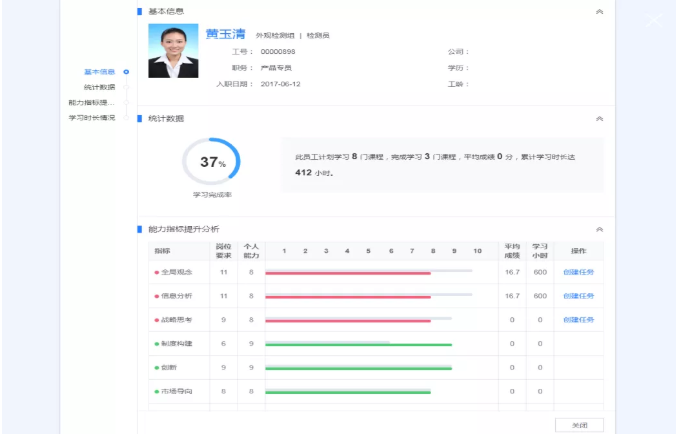Click the 37% learning completion circle
This screenshot has height=434, width=676.
pos(211,162)
